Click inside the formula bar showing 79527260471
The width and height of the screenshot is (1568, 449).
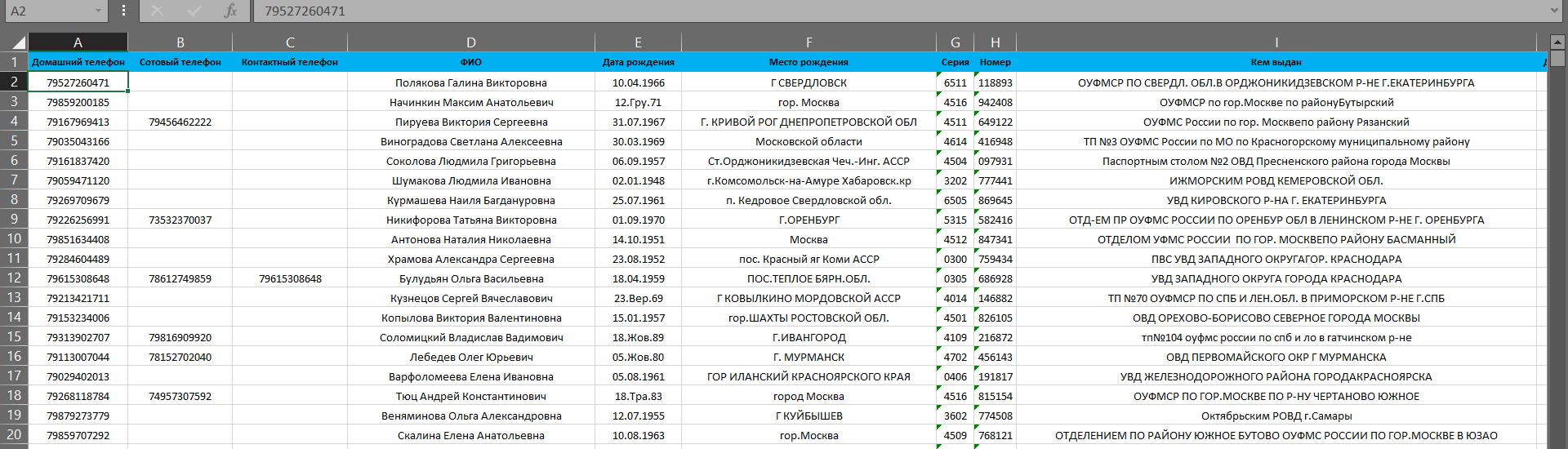898,11
